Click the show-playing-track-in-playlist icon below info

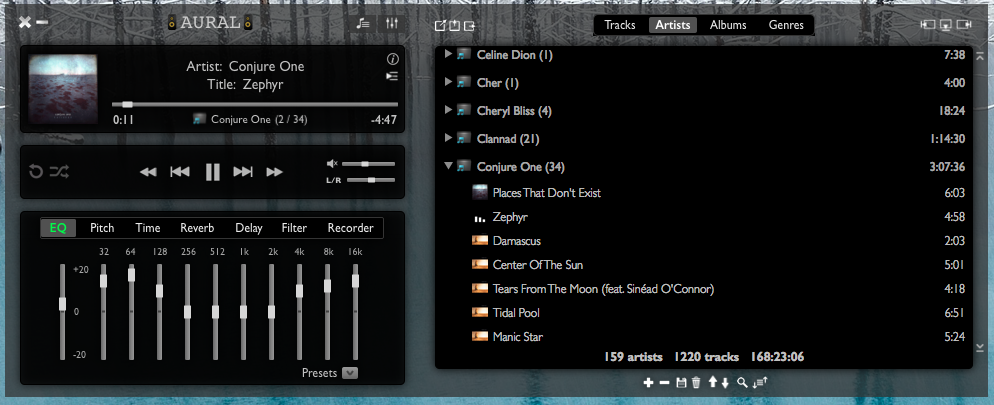click(392, 76)
